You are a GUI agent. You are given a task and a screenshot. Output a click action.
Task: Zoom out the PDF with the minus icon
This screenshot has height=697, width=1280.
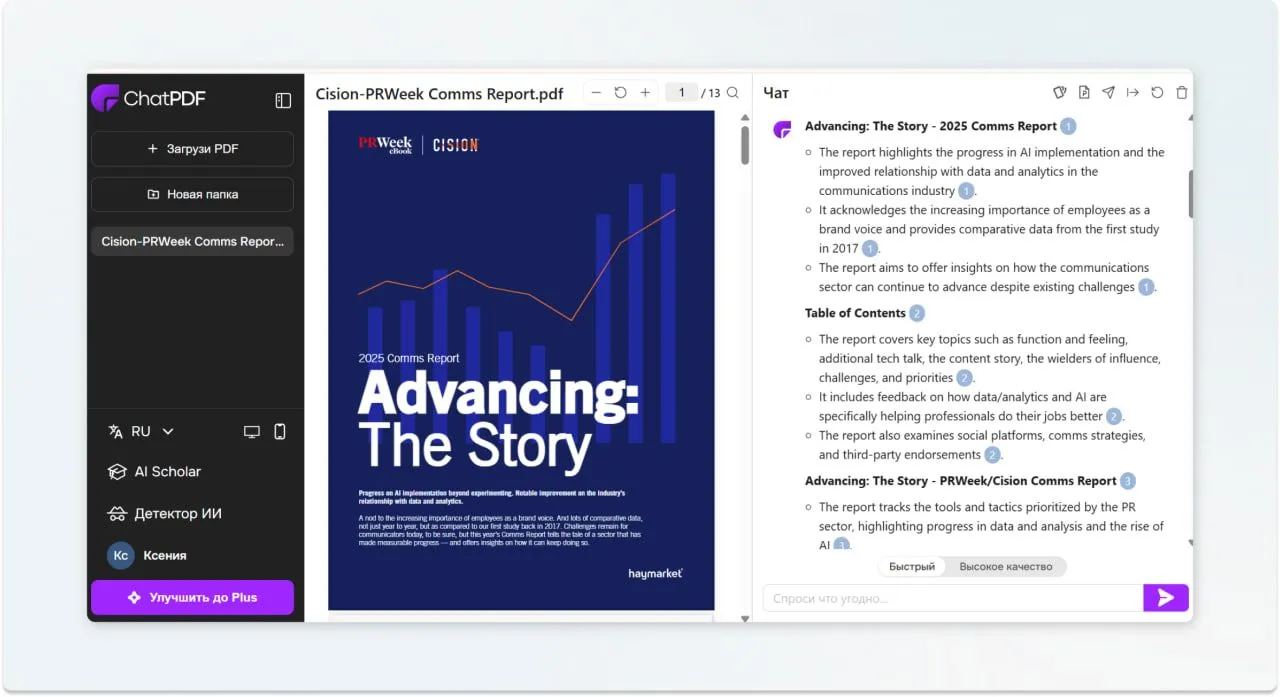[596, 92]
